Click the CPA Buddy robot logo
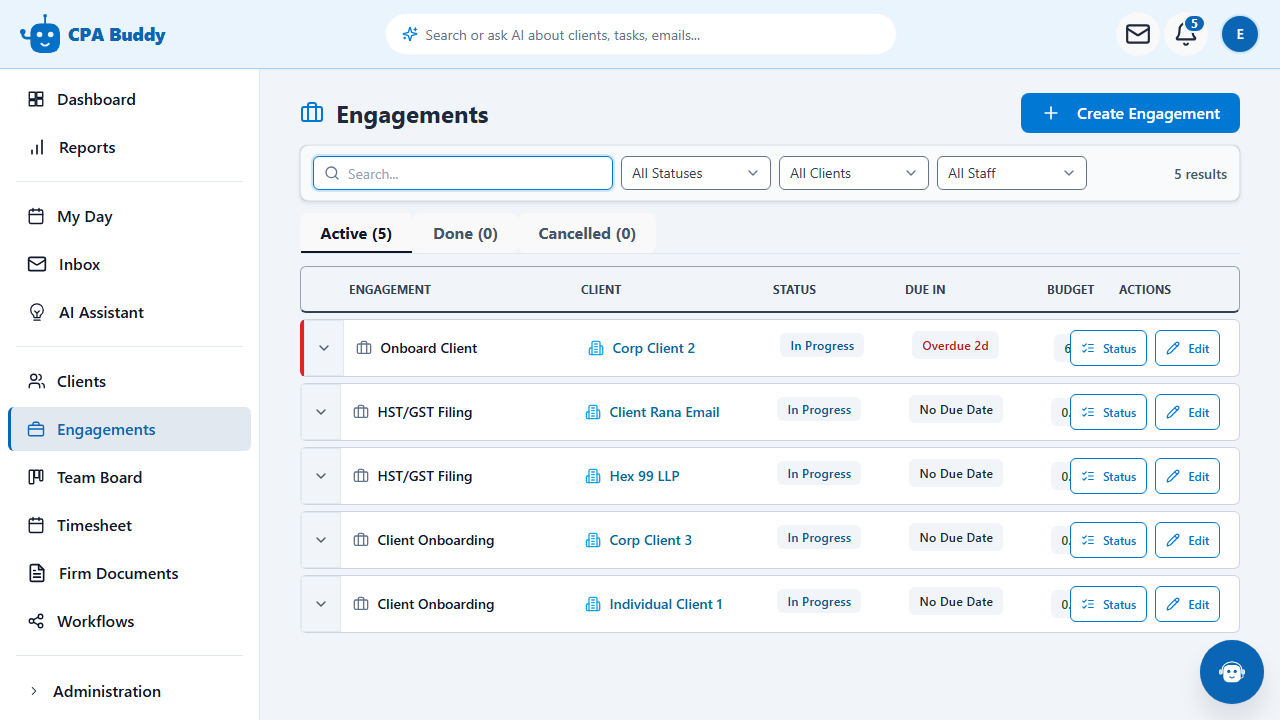The image size is (1280, 720). [40, 34]
